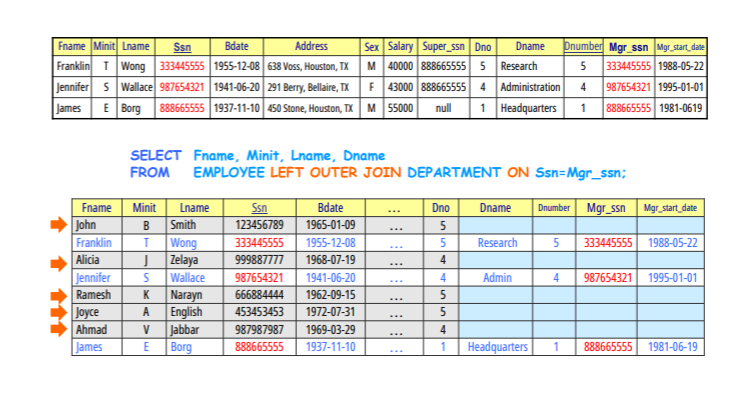Click the 'Fname, Minit, Lname, Dname' select list
Screen dimensions: 741x404
(x=289, y=156)
